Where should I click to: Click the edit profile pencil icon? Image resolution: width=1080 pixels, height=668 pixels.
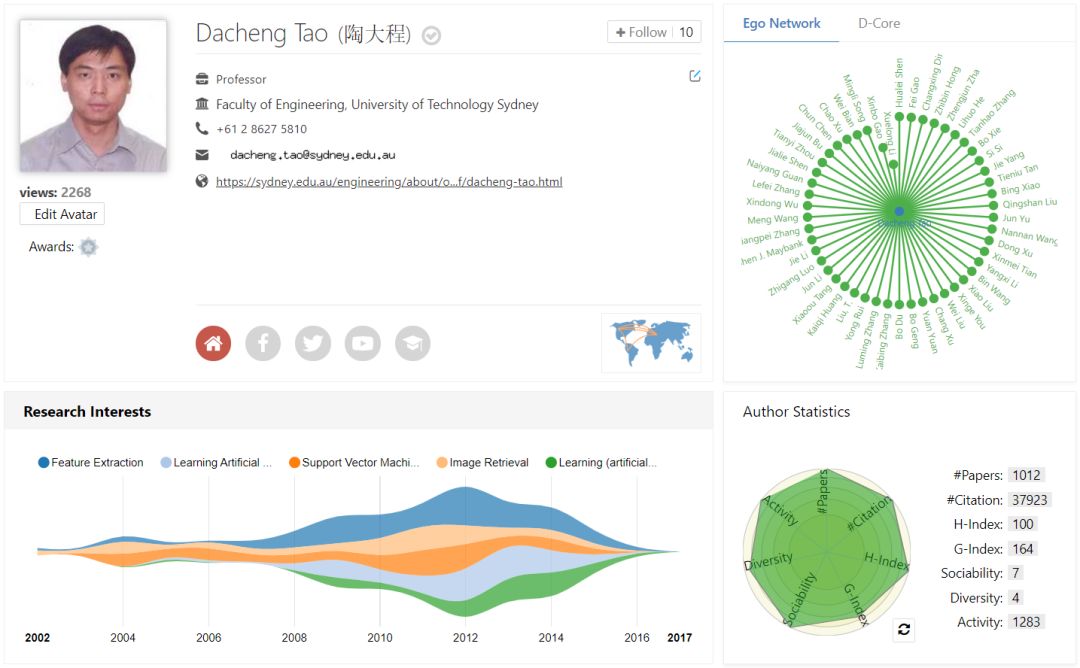tap(695, 76)
